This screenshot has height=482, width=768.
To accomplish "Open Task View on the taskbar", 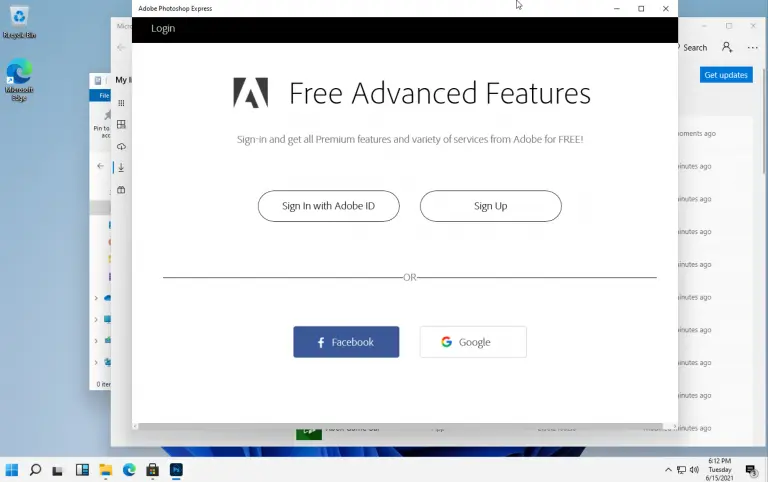I will [58, 470].
